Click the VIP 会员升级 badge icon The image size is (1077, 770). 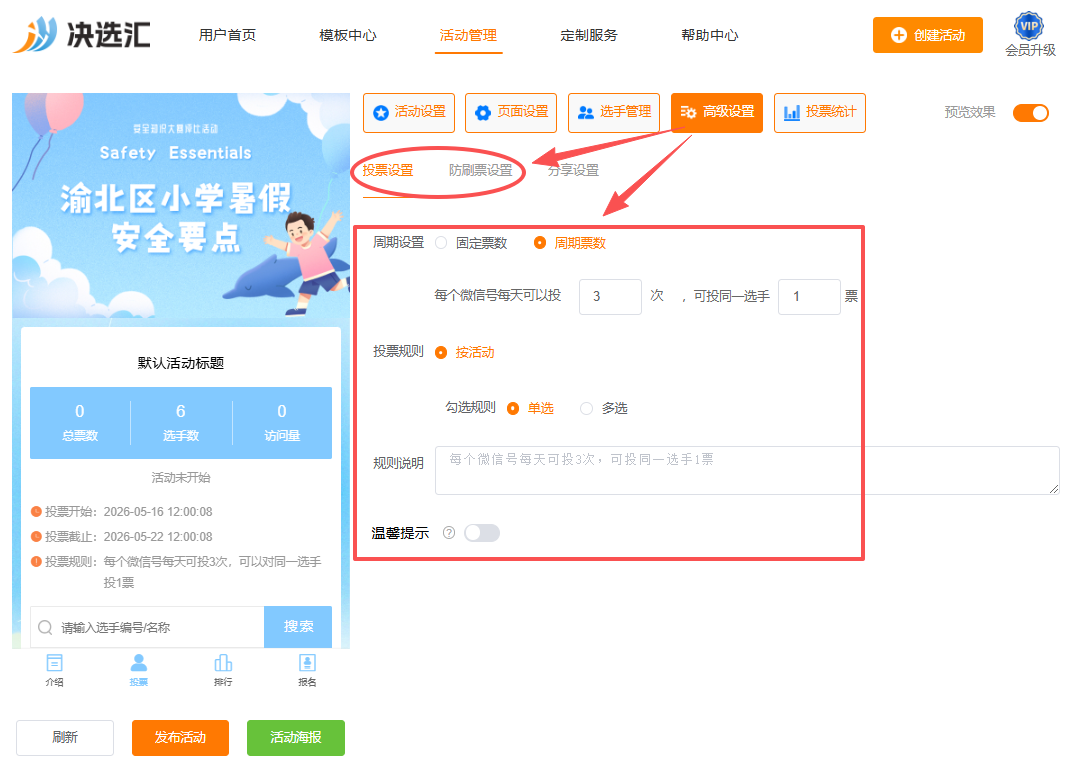[x=1028, y=26]
